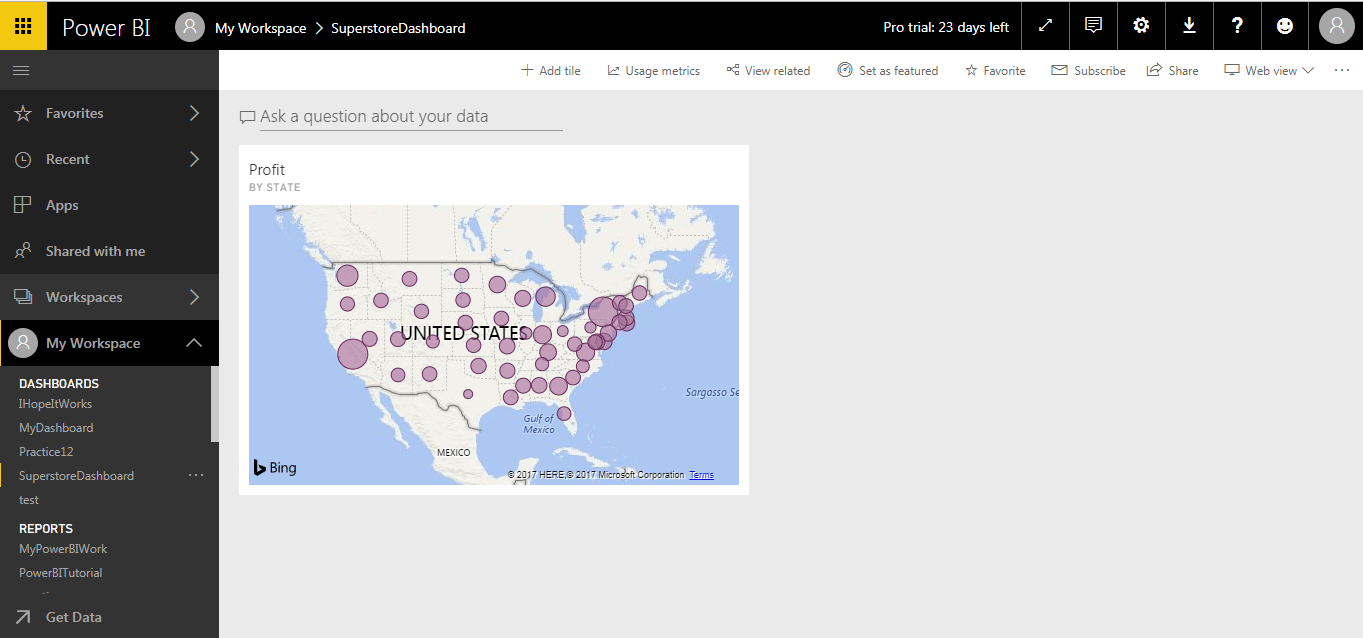Select SuperstoreDashboard in the dashboards list

[76, 476]
